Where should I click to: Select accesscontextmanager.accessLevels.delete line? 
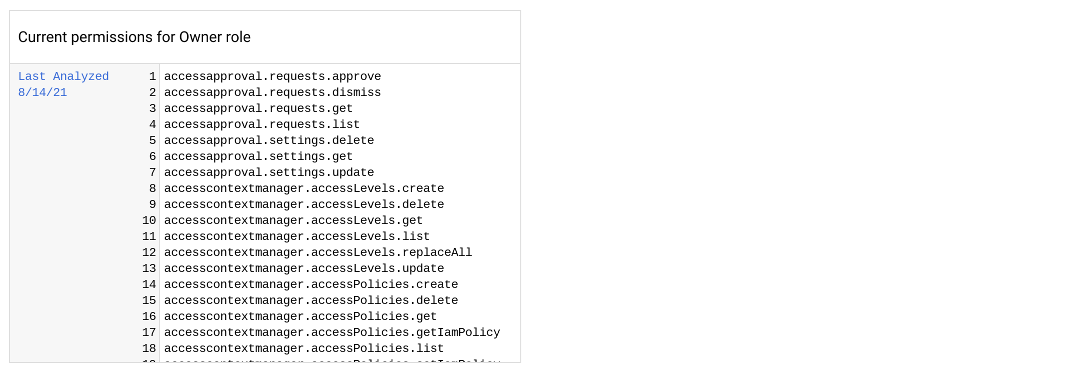pyautogui.click(x=304, y=204)
